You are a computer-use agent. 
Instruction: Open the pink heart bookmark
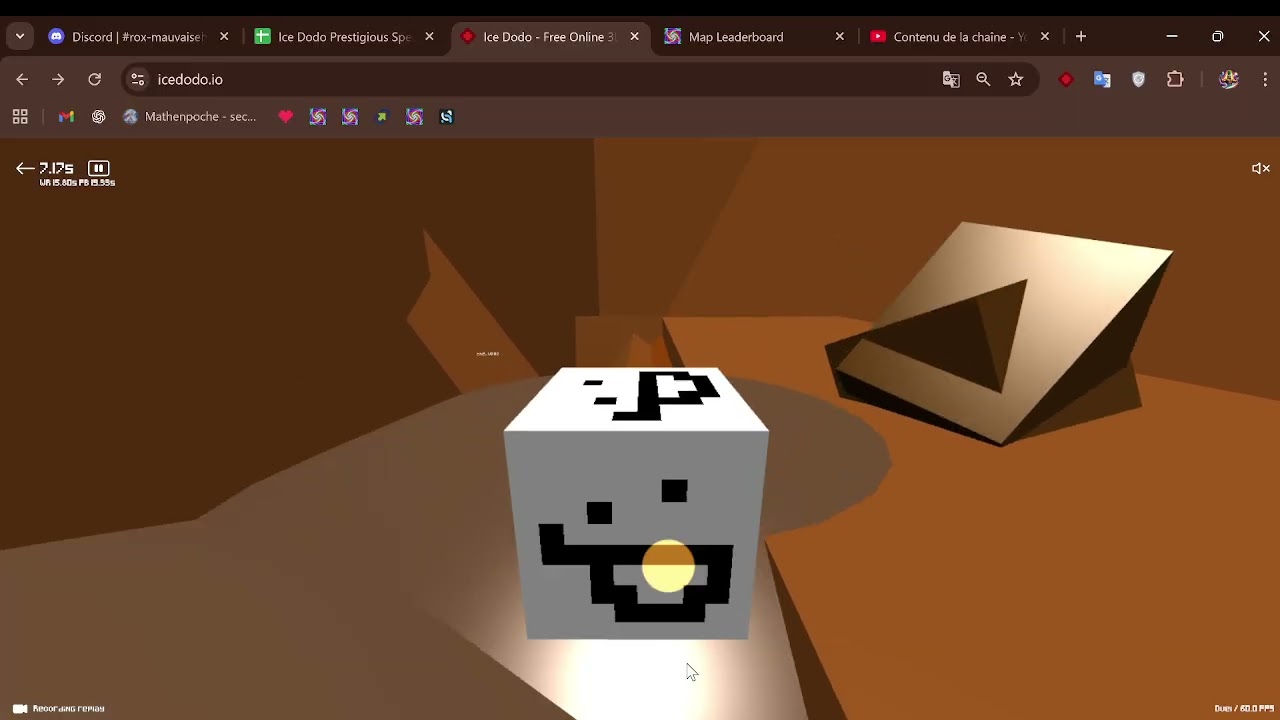tap(286, 117)
